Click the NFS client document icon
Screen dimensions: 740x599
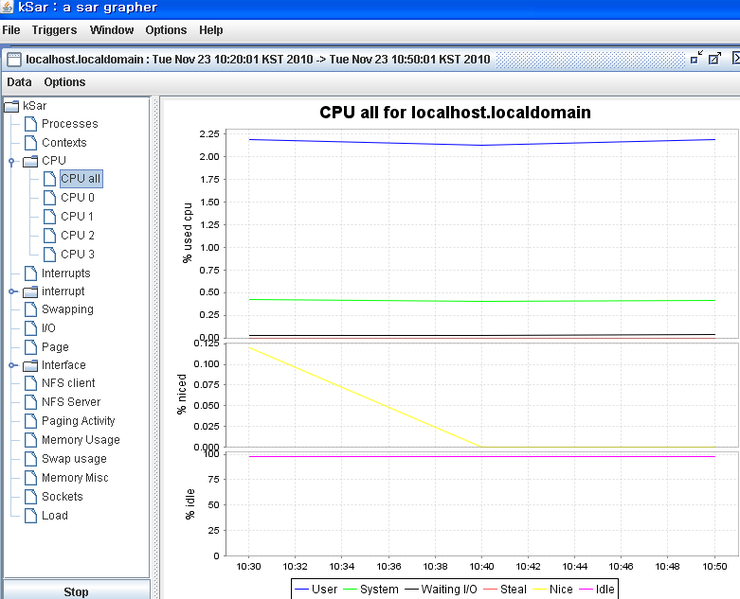(x=31, y=383)
